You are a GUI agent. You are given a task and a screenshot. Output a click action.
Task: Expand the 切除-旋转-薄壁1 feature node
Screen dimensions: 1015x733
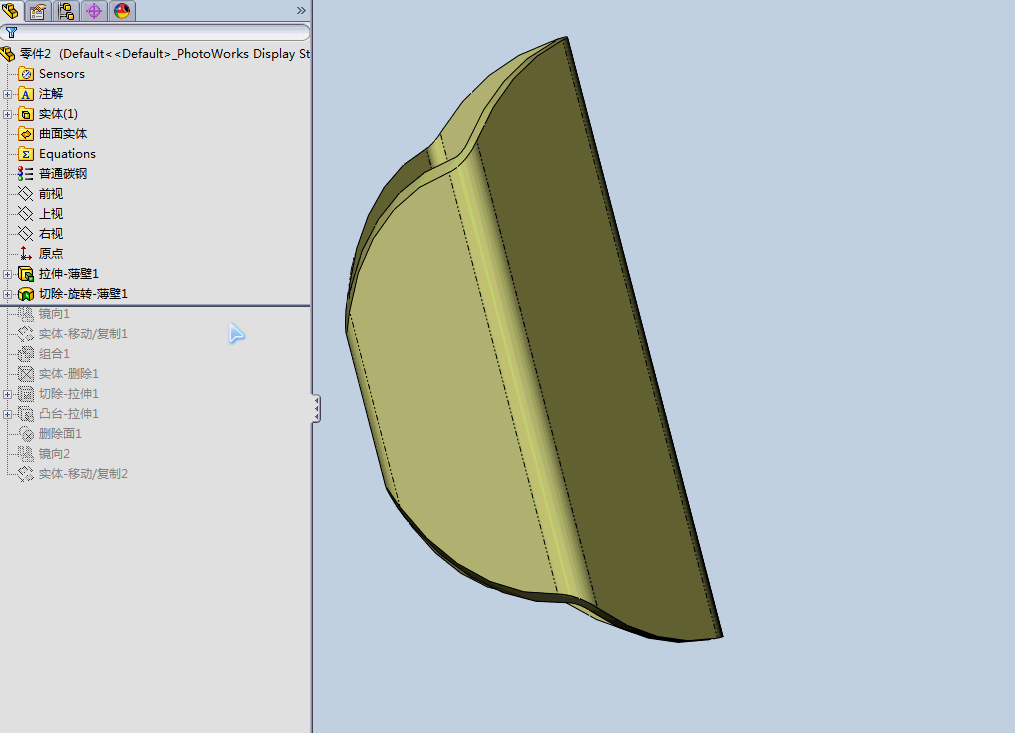click(x=8, y=295)
